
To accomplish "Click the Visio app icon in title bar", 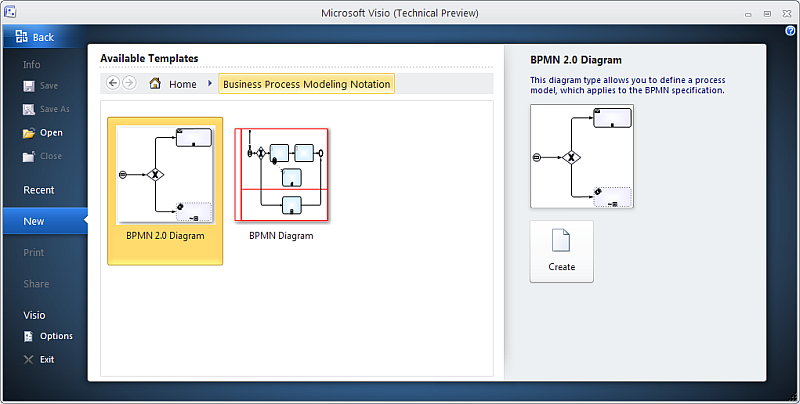I will [10, 11].
